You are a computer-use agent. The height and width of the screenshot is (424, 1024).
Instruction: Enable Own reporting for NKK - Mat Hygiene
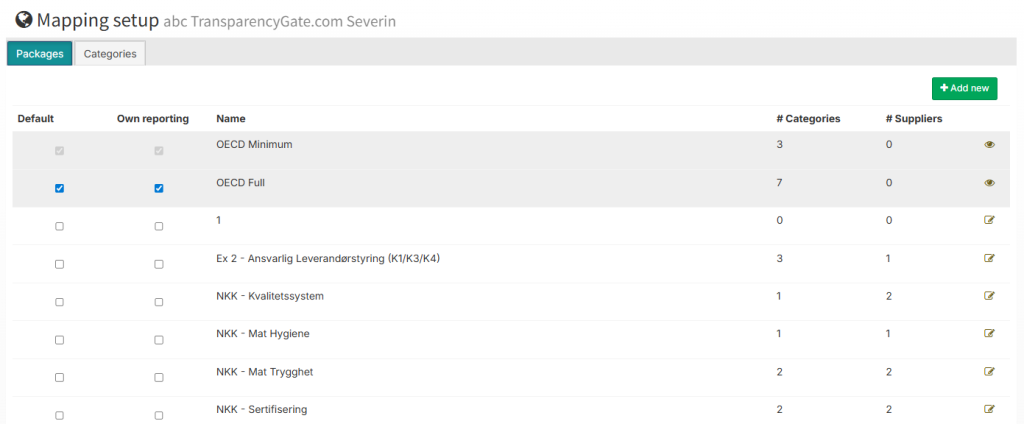tap(159, 340)
